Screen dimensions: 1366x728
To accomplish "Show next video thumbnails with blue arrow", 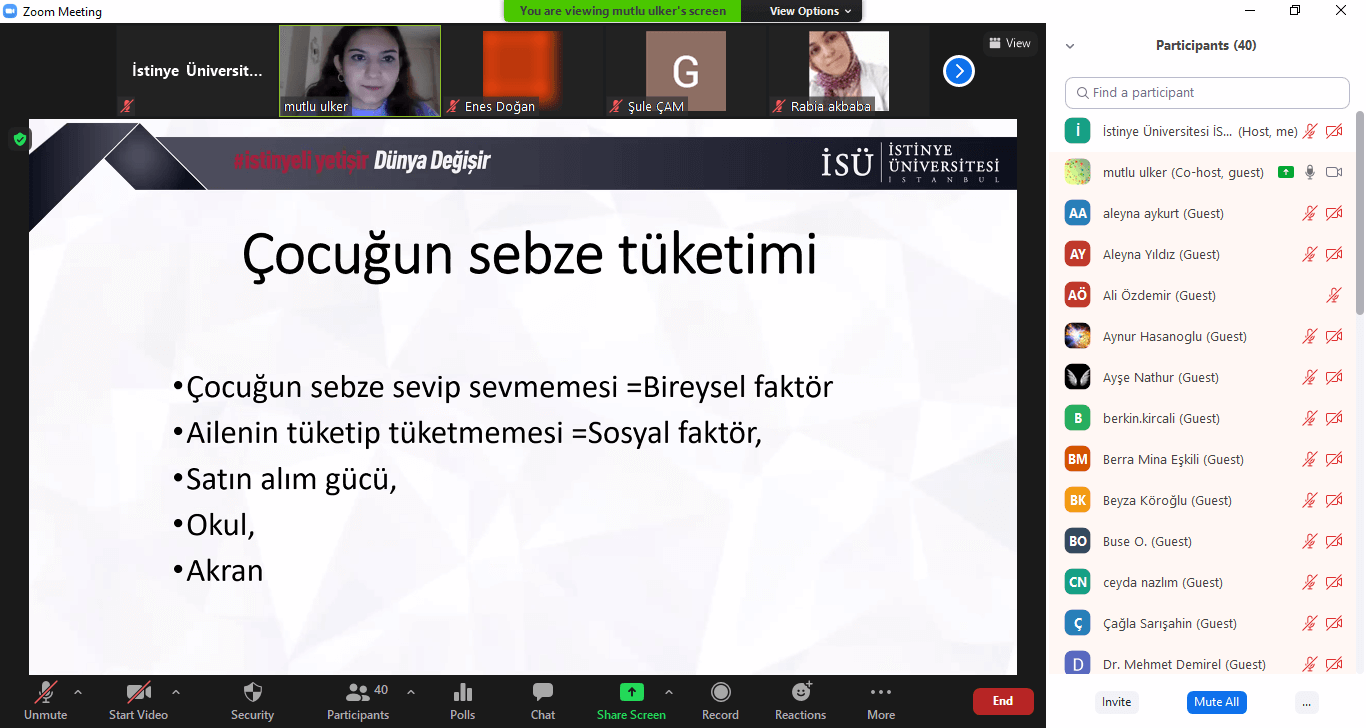I will coord(958,71).
